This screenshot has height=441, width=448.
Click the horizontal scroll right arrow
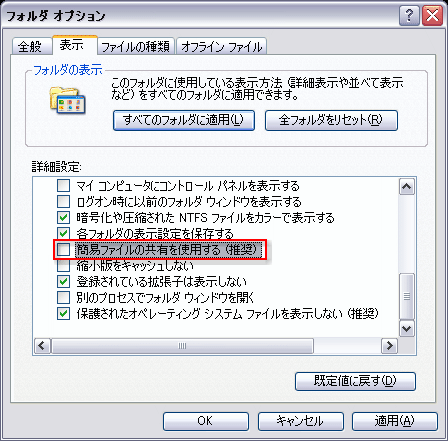pos(389,346)
